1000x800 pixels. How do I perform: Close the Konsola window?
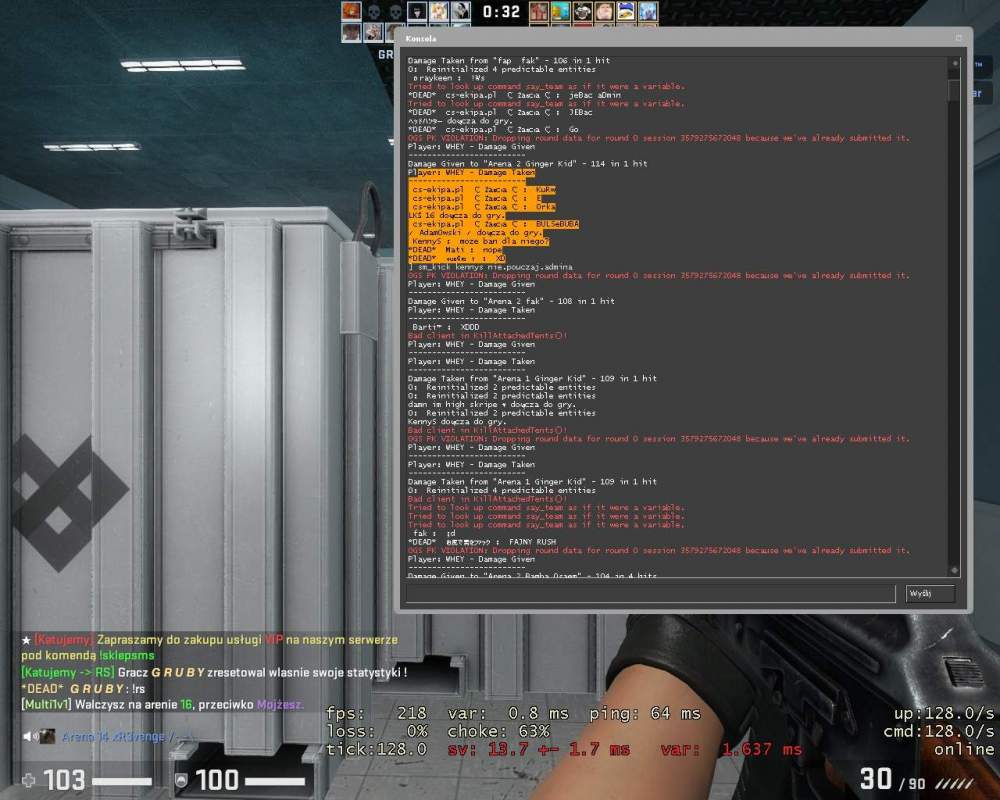coord(959,38)
